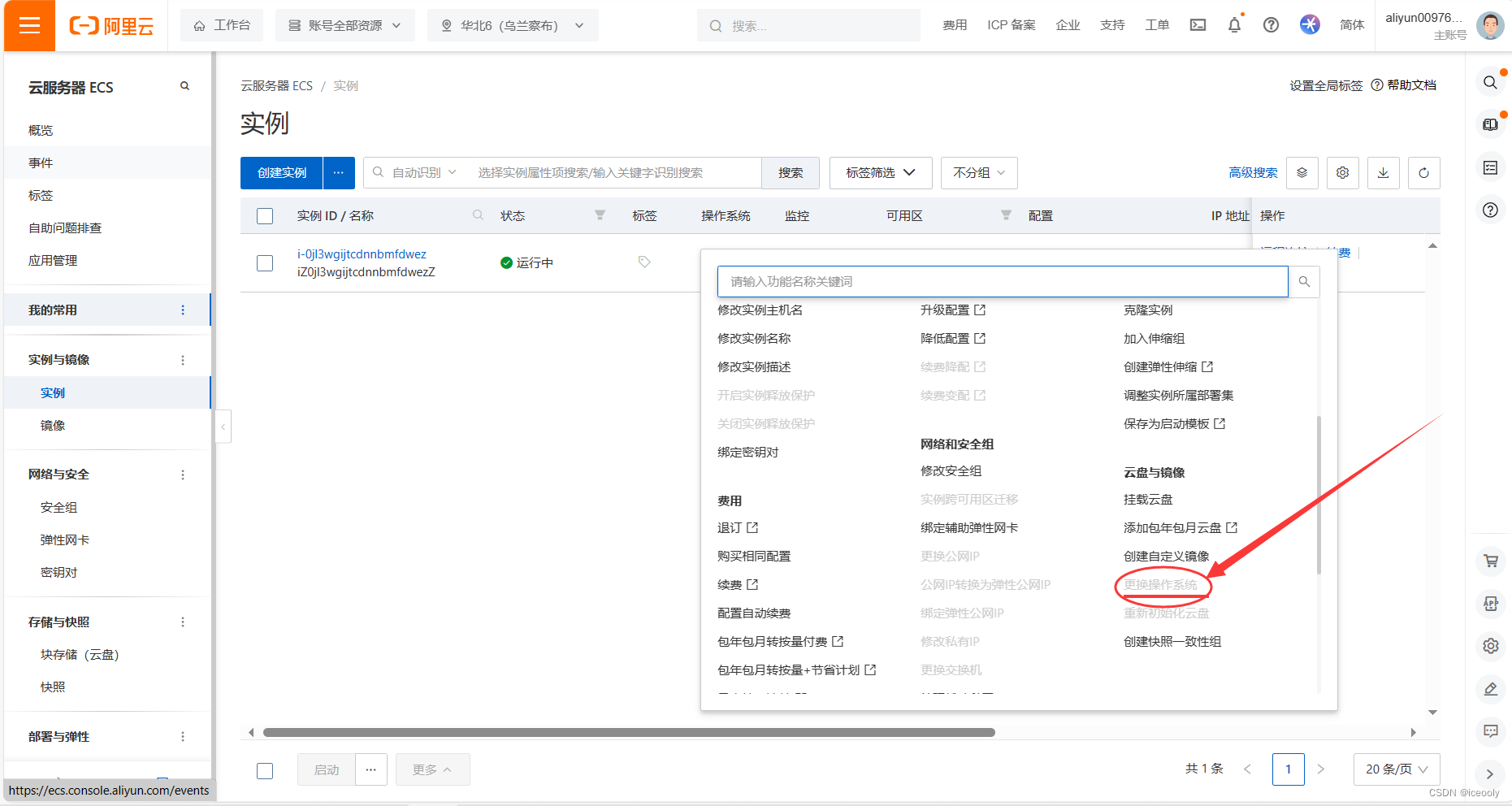Expand the 更多 bulk actions menu
The width and height of the screenshot is (1512, 806).
point(432,769)
